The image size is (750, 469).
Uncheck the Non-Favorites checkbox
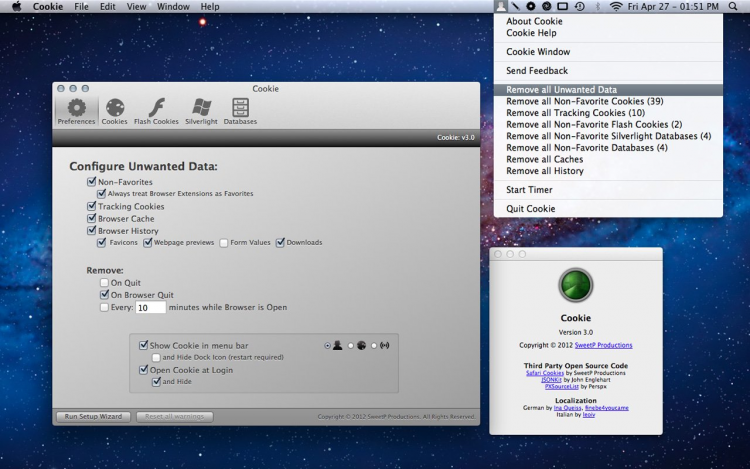click(91, 182)
